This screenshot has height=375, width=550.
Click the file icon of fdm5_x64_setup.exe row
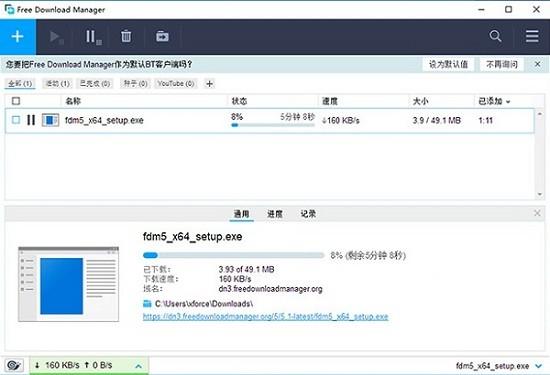coord(50,120)
